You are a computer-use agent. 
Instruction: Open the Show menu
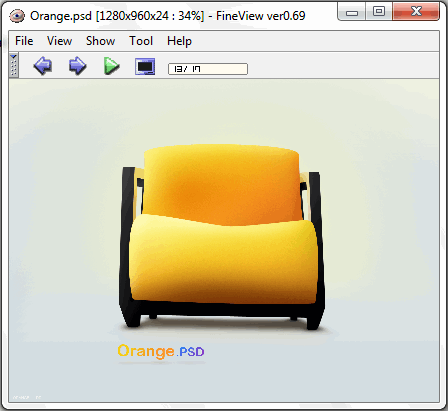pos(100,41)
